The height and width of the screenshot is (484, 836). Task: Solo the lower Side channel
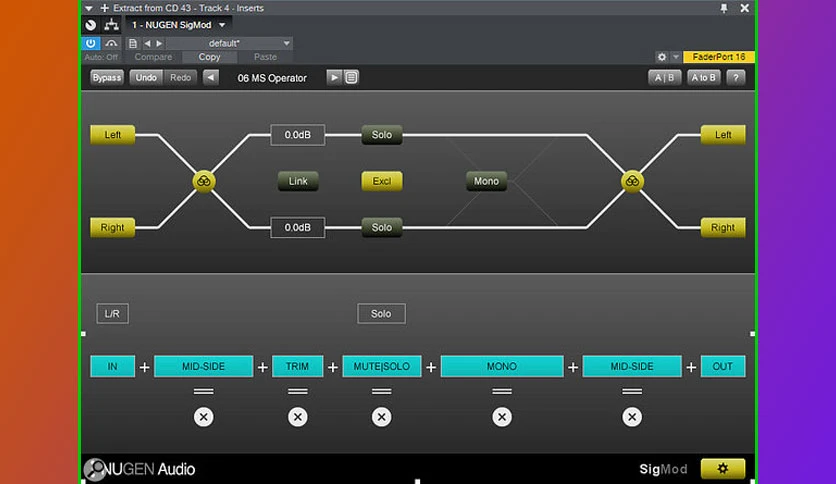pos(382,228)
